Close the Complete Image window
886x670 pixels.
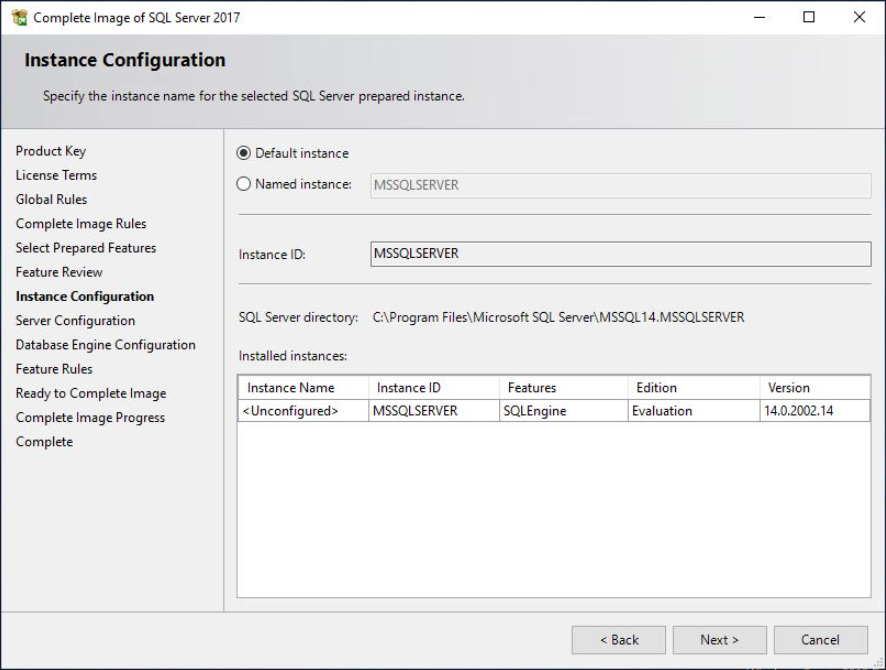(859, 17)
